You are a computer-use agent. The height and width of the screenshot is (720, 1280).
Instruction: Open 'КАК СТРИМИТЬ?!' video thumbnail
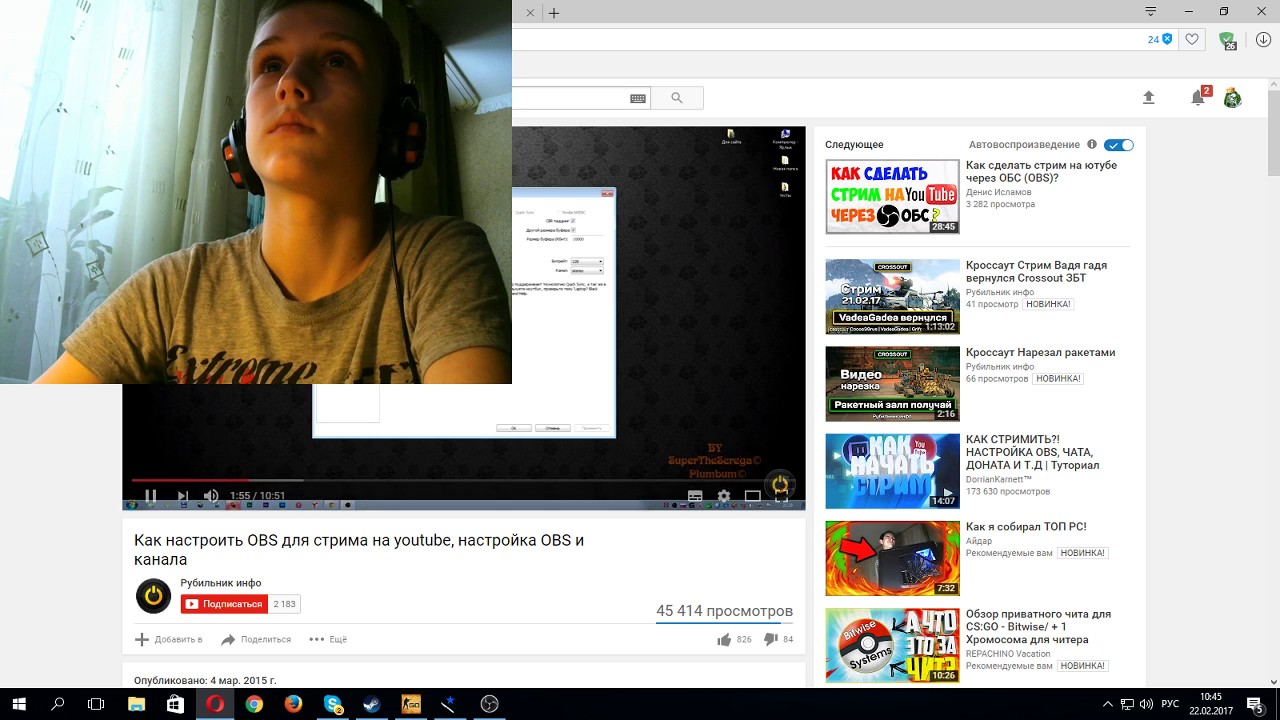[892, 471]
